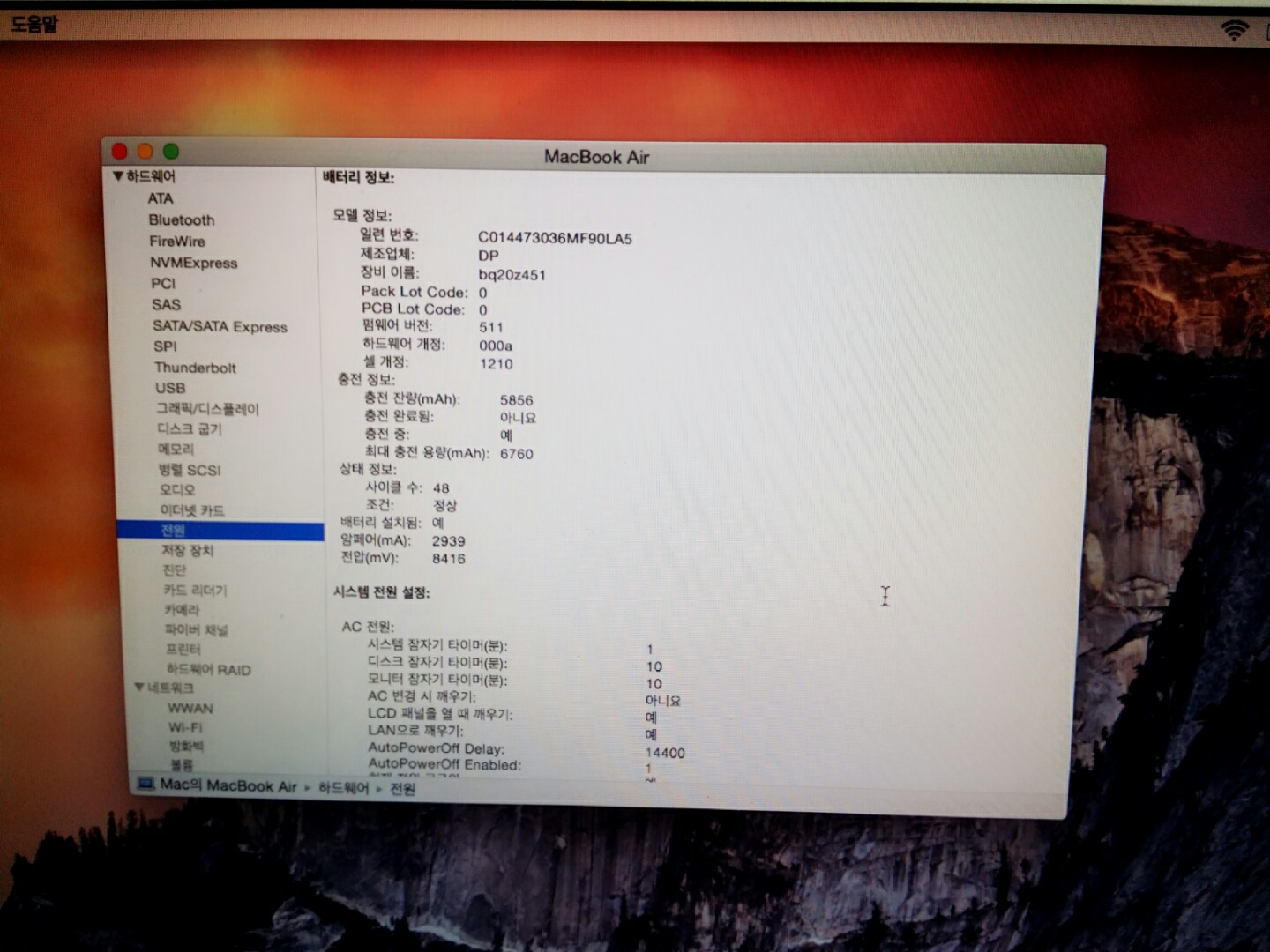Collapse the 하드웨어 tree section

coord(117,176)
